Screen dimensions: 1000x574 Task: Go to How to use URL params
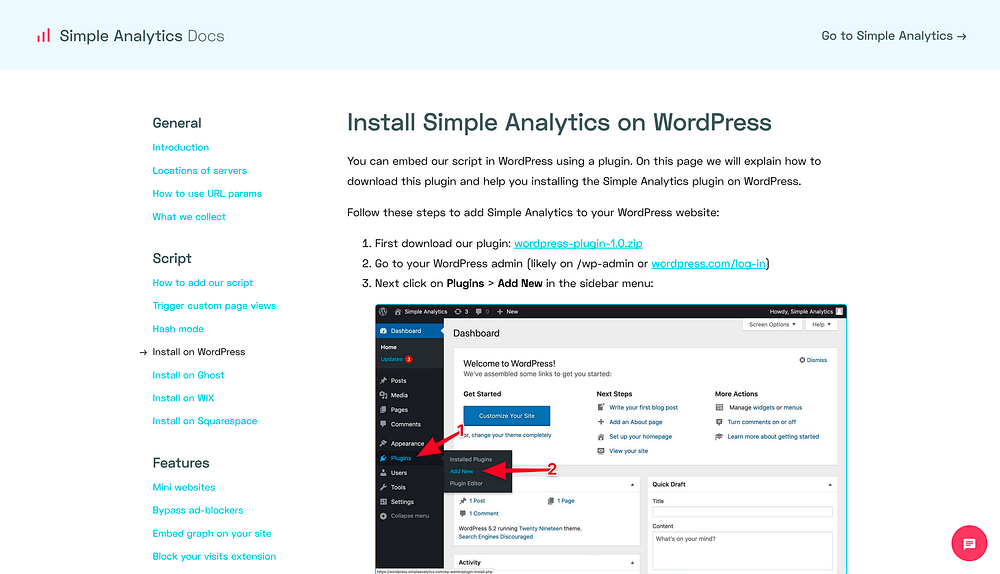point(207,193)
